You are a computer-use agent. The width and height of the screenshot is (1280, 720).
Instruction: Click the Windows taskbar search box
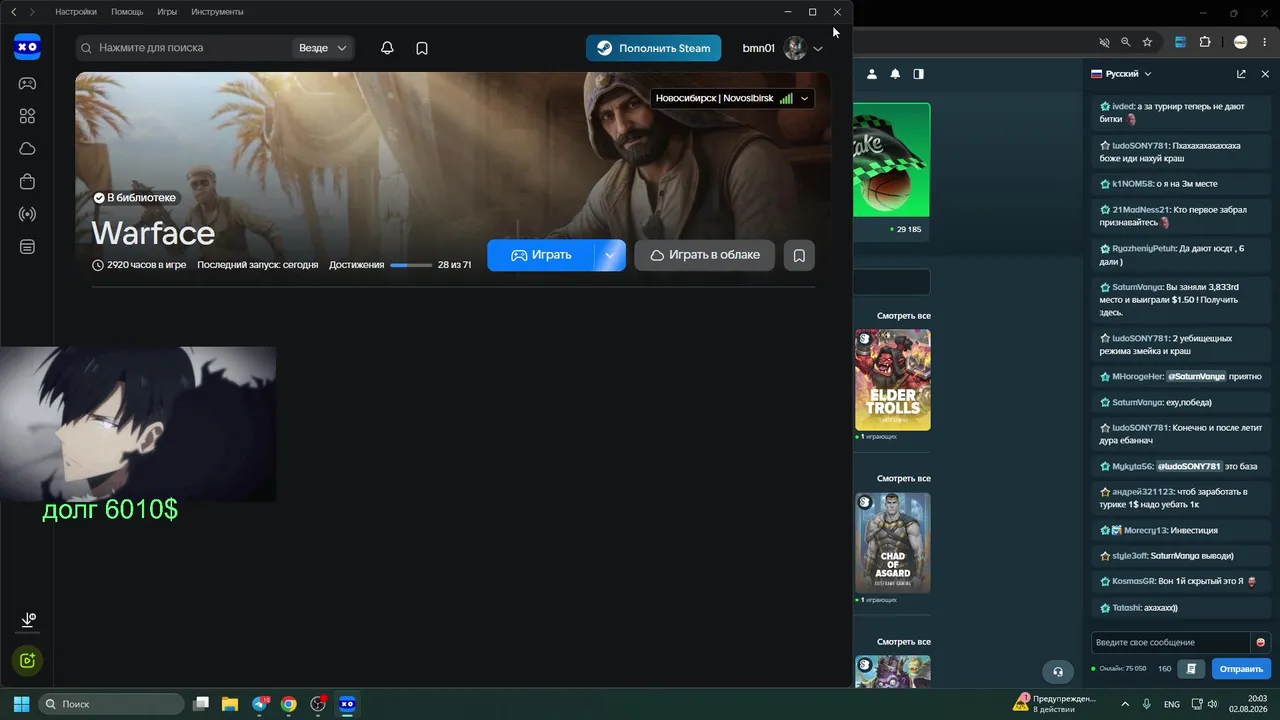[111, 704]
